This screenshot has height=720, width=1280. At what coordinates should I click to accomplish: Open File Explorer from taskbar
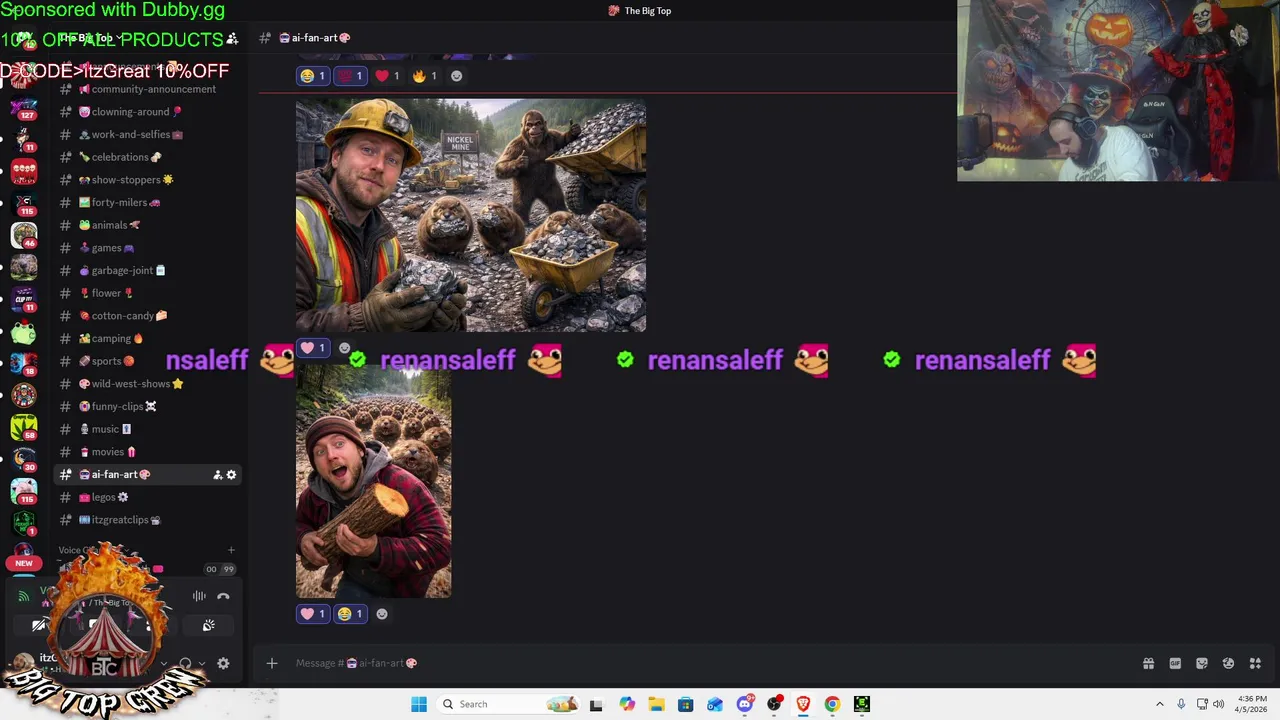click(656, 704)
